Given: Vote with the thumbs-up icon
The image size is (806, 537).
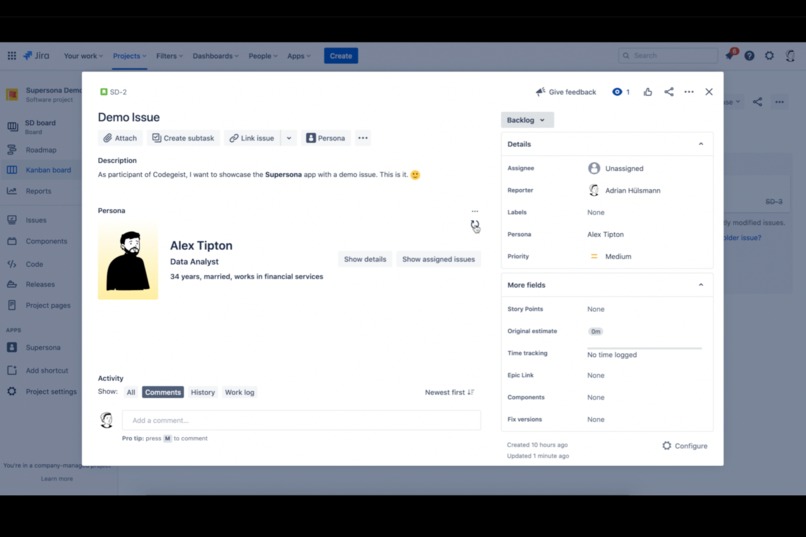Looking at the screenshot, I should pyautogui.click(x=648, y=92).
